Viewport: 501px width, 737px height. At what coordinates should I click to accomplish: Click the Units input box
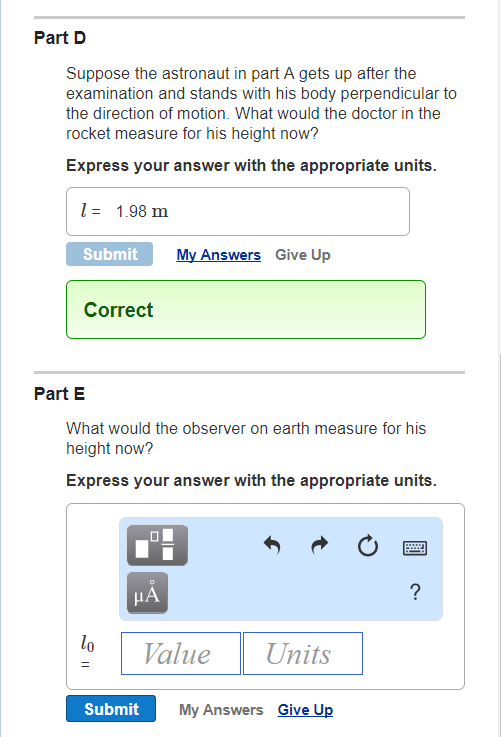point(303,653)
